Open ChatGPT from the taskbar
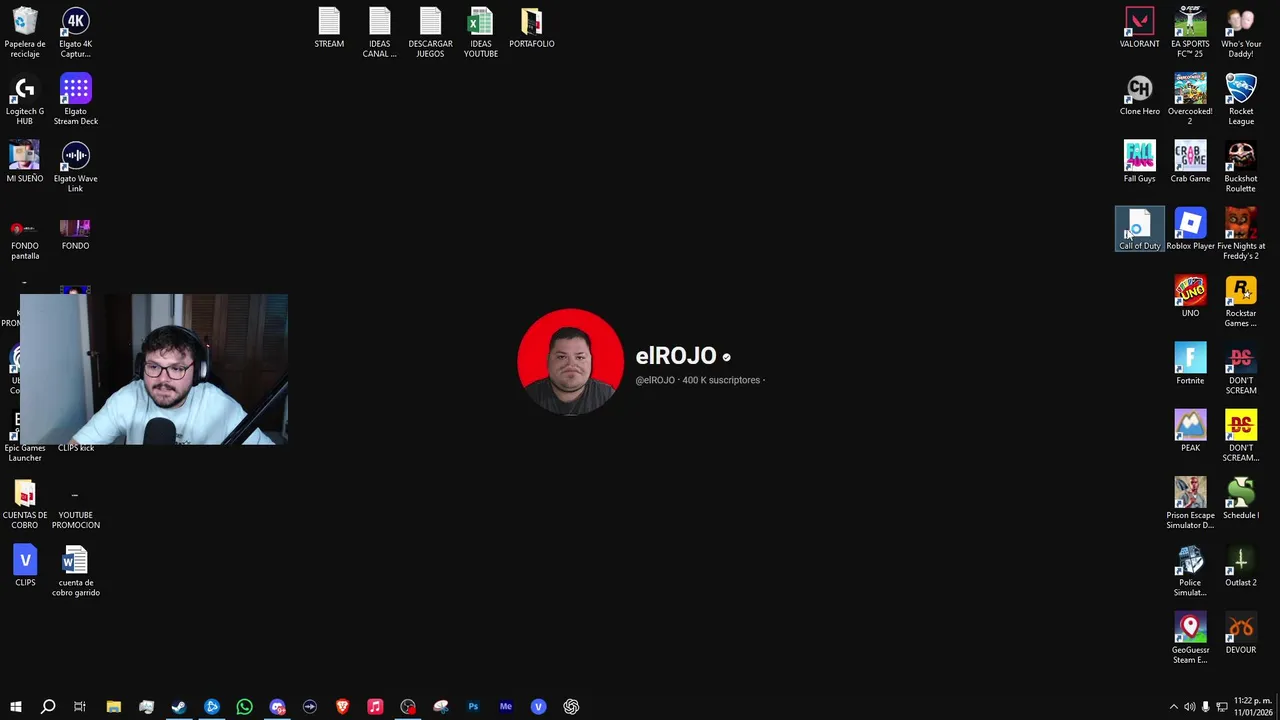 tap(571, 707)
